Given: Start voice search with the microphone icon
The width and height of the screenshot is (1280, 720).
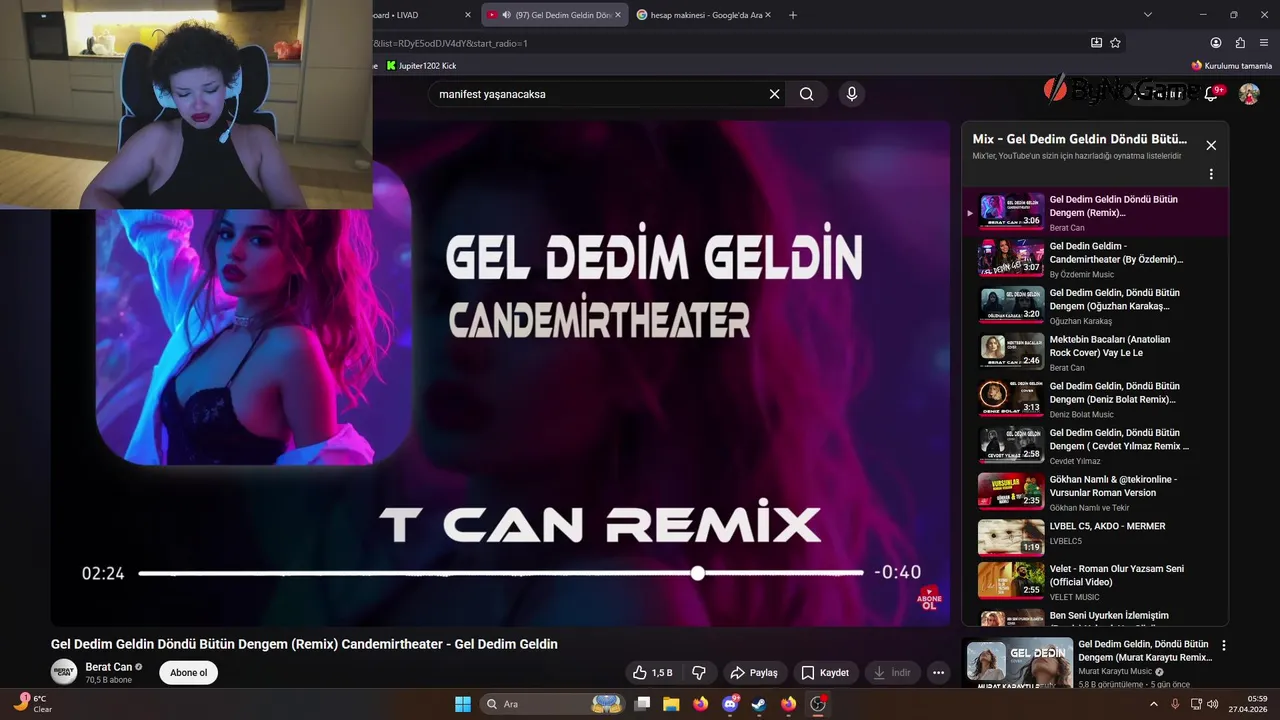Looking at the screenshot, I should [x=852, y=94].
